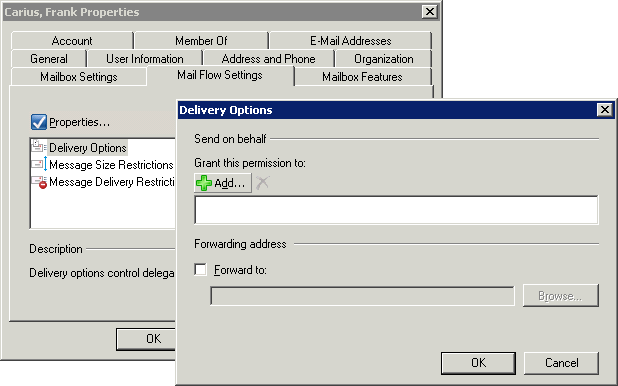The image size is (618, 386).
Task: Open the Address and Phone tab
Action: pos(268,59)
